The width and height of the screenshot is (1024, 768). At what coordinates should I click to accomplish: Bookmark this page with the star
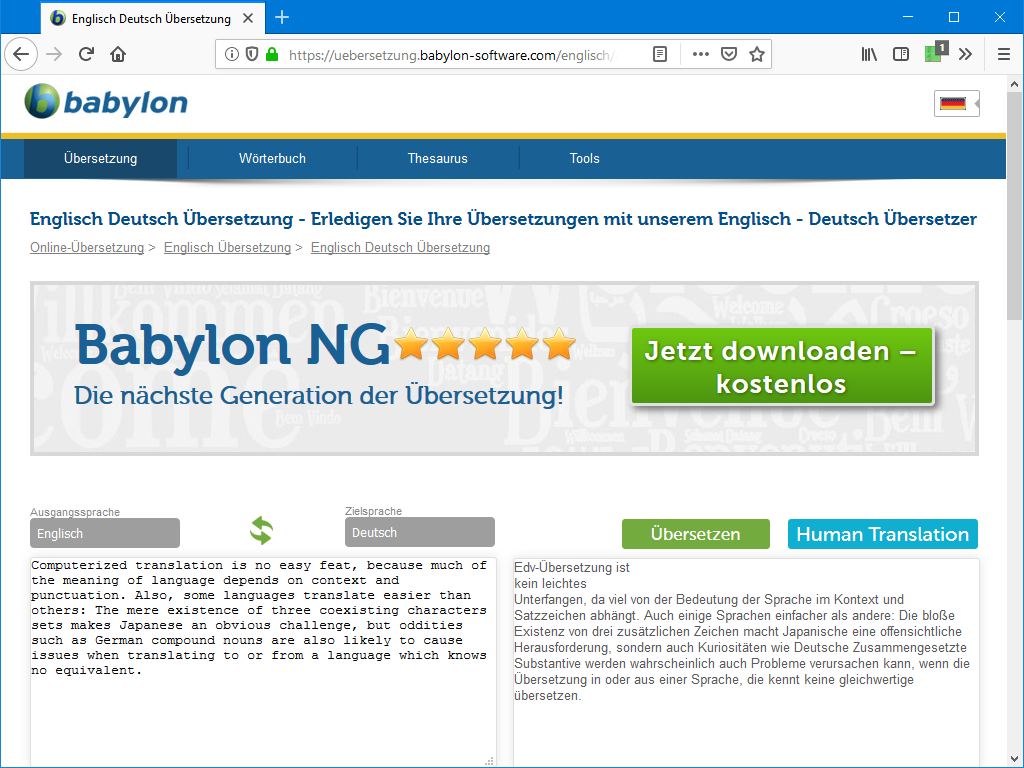click(757, 54)
